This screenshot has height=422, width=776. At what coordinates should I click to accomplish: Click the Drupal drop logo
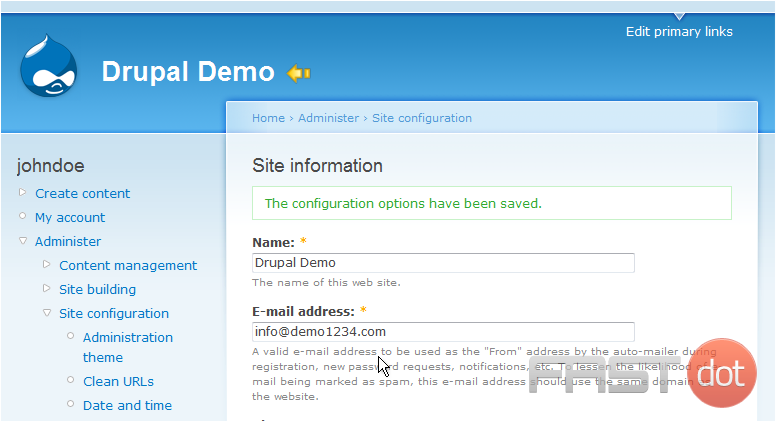point(48,65)
